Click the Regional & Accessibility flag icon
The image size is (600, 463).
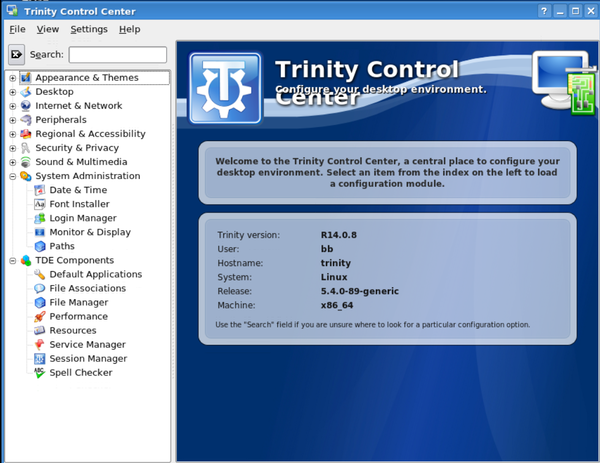26,134
